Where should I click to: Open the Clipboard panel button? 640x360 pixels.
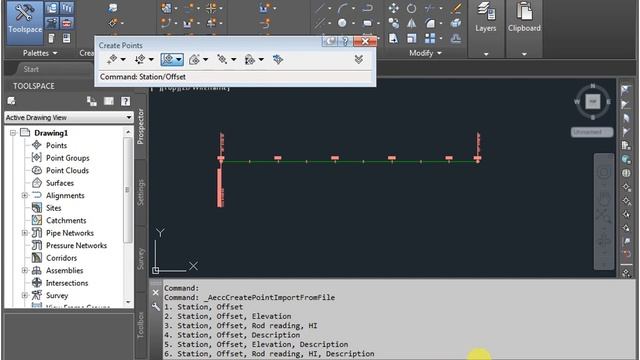524,28
